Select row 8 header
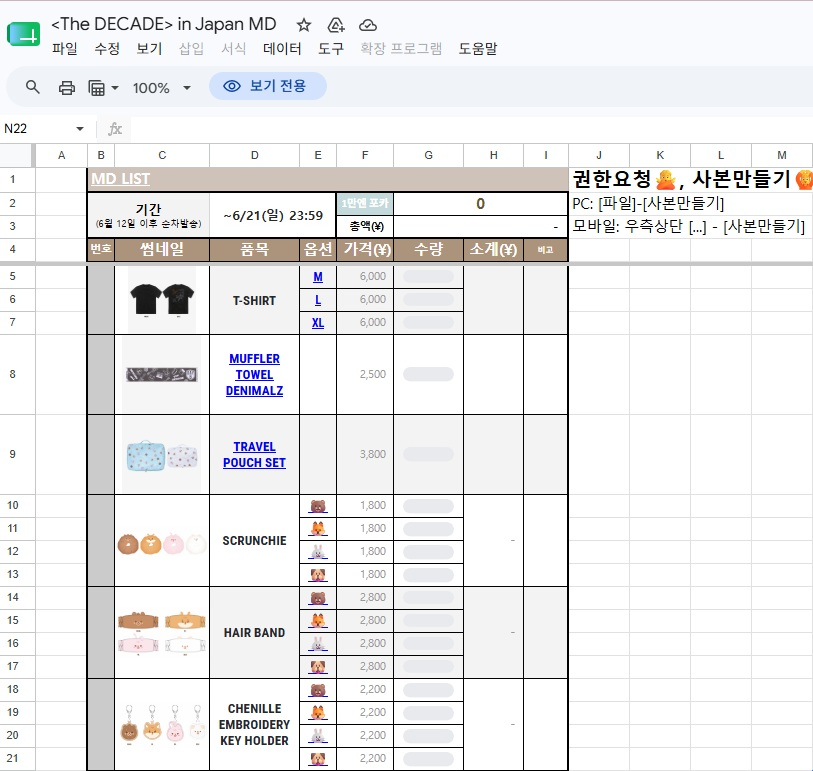The height and width of the screenshot is (771, 813). pyautogui.click(x=17, y=374)
